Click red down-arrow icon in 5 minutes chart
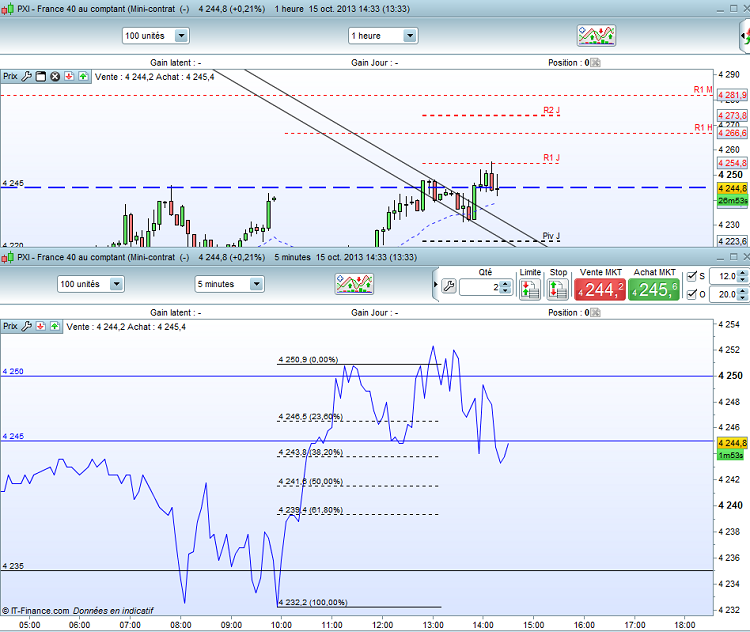This screenshot has width=750, height=632. [x=41, y=326]
